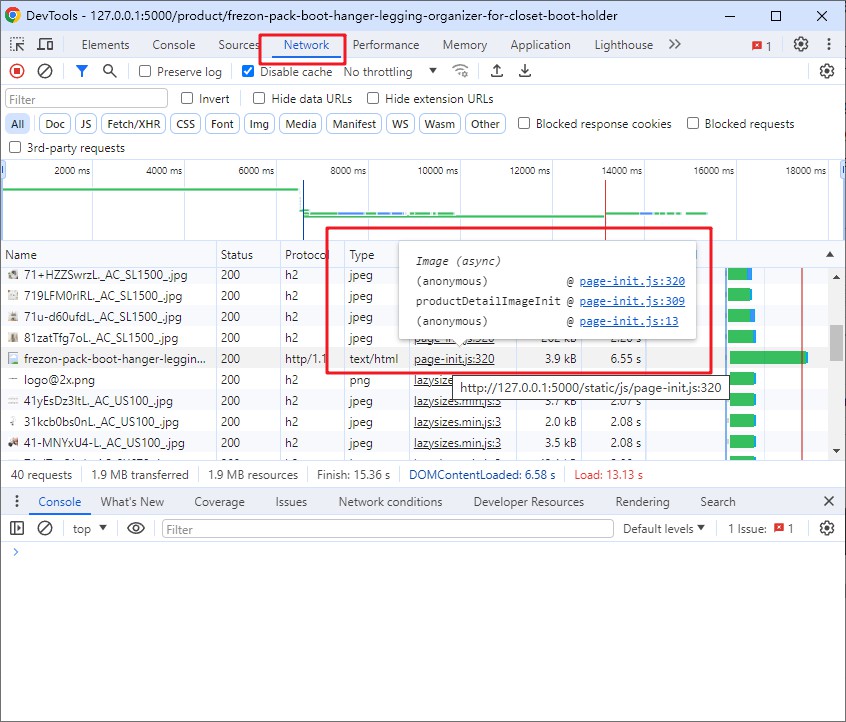This screenshot has width=846, height=722.
Task: Open page-init.js:309 link in the stack trace
Action: tap(631, 301)
